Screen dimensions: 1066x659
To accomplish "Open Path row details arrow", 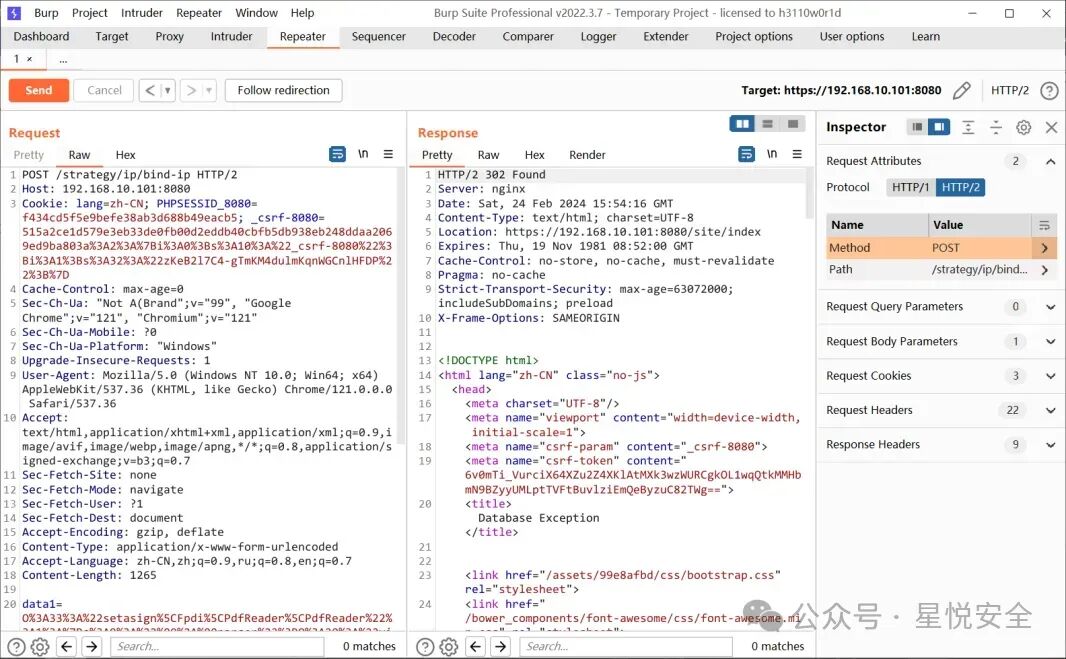I will 1044,270.
